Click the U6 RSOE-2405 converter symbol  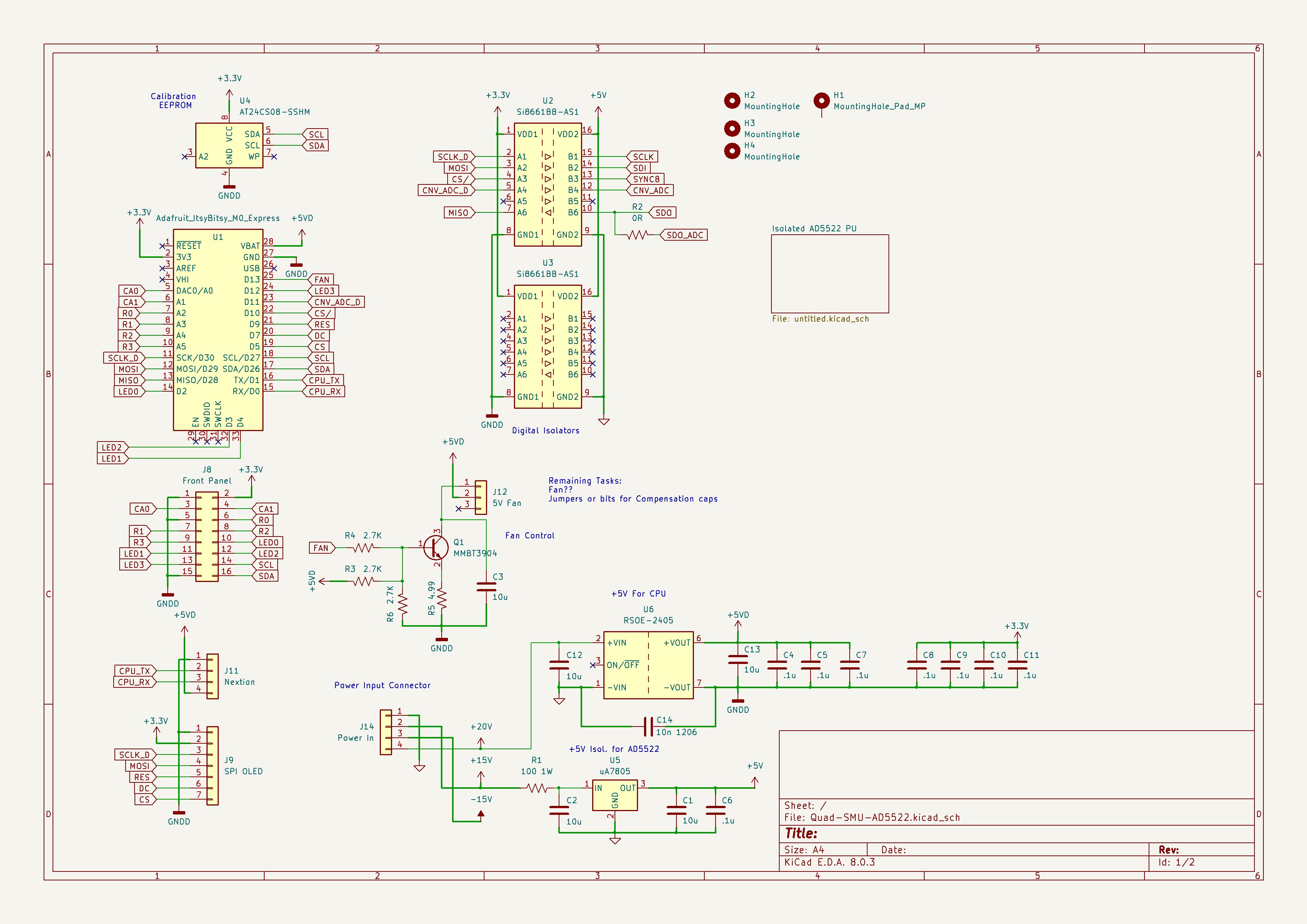648,665
